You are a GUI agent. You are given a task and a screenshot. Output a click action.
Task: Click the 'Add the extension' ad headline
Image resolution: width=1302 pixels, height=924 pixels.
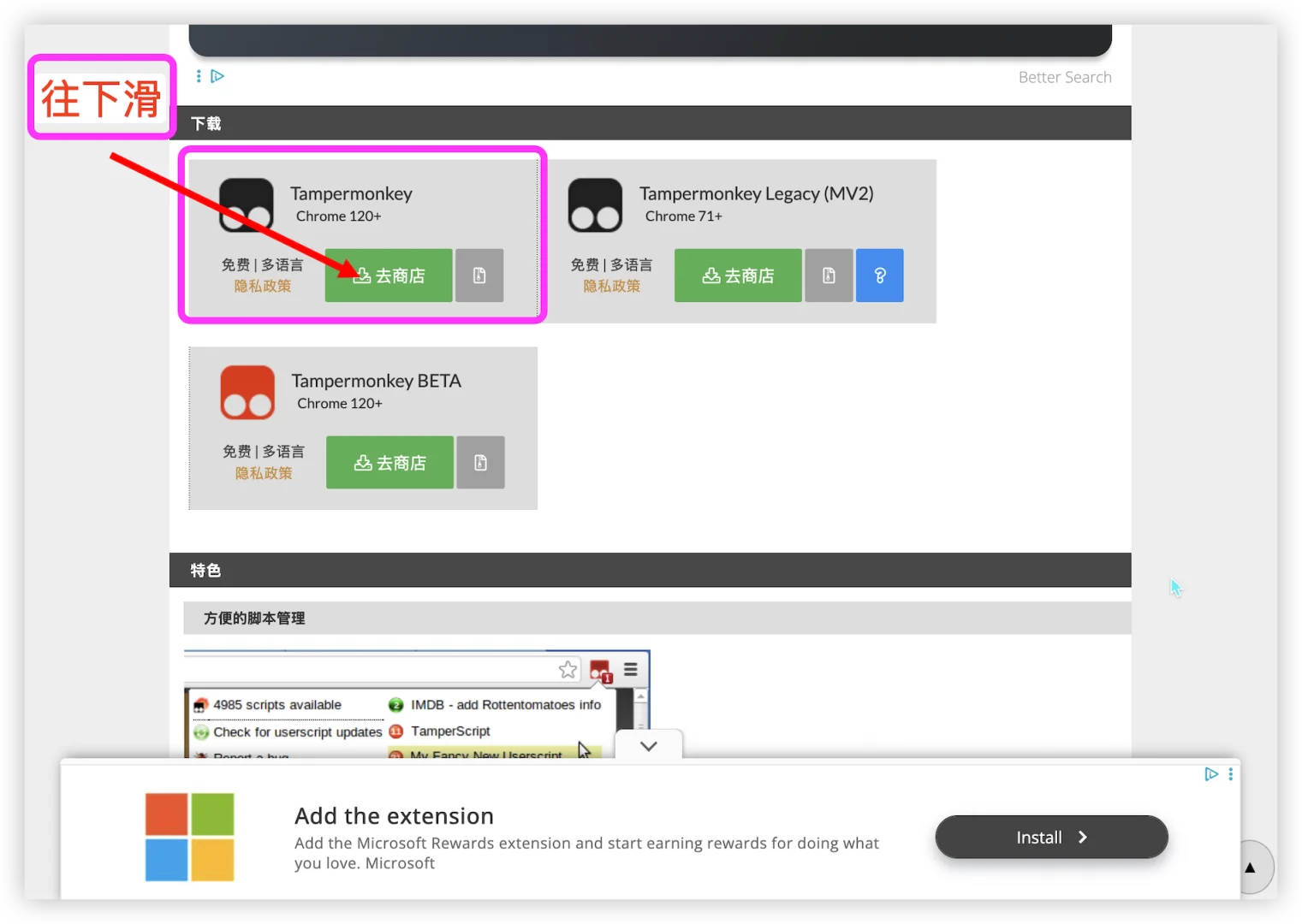(395, 815)
